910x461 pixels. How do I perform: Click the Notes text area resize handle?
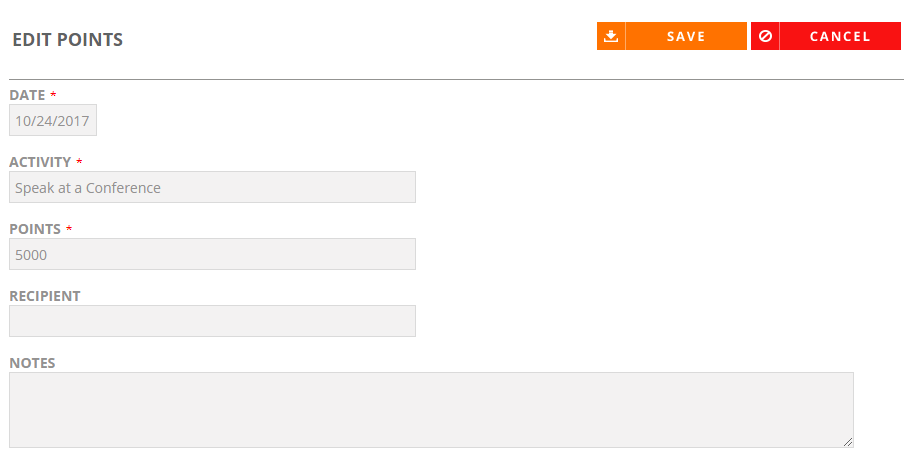(x=848, y=442)
